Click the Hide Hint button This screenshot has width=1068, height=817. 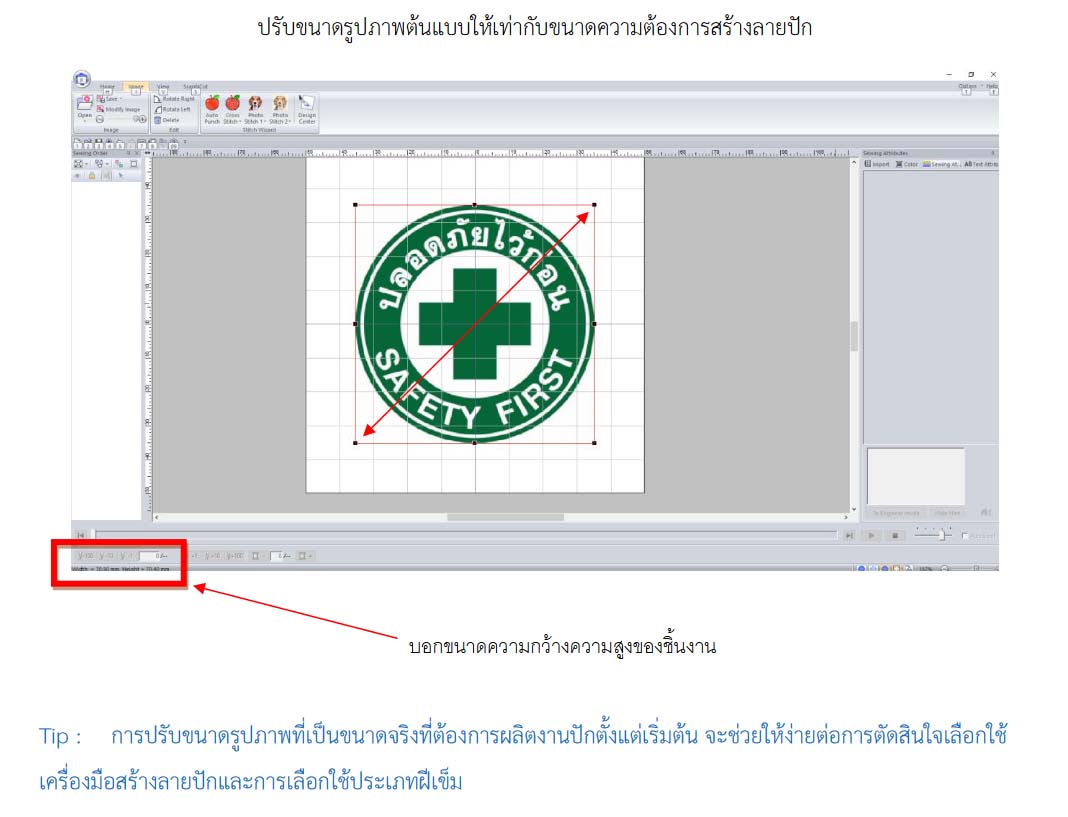click(947, 512)
